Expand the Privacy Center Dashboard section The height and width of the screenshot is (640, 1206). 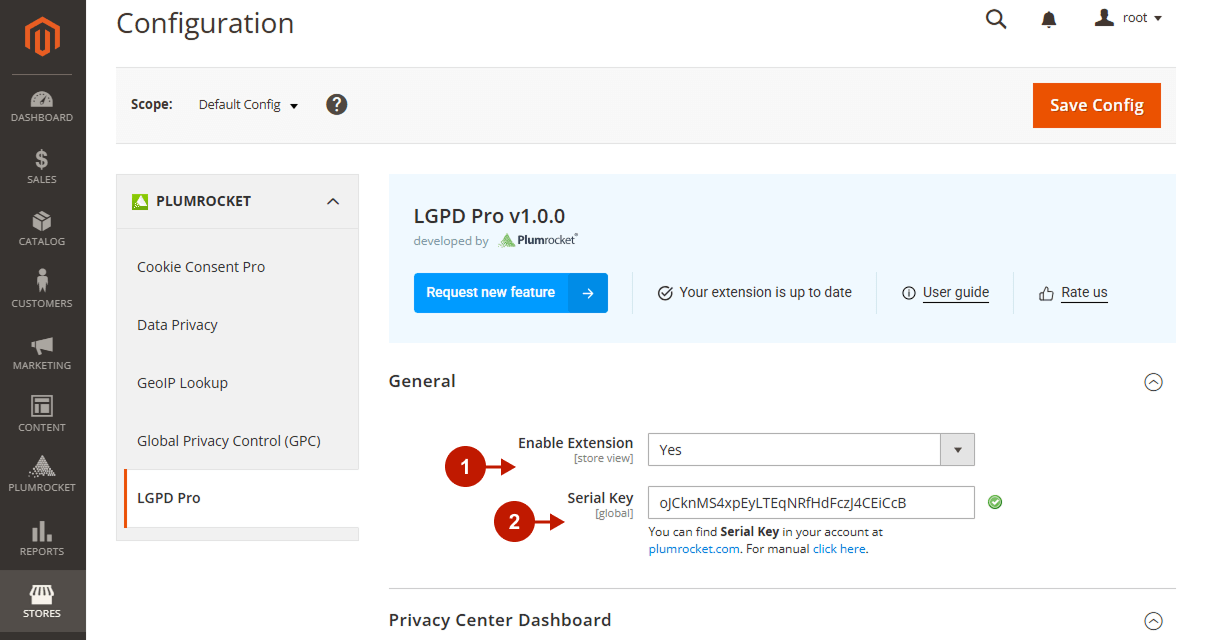pyautogui.click(x=1153, y=620)
